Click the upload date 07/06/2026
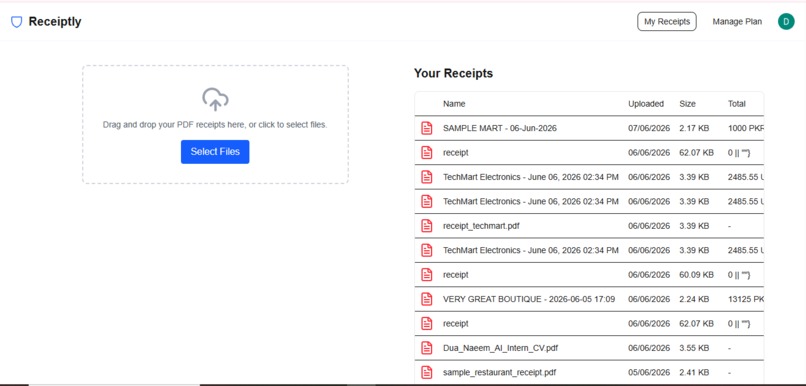The width and height of the screenshot is (806, 386). point(649,128)
